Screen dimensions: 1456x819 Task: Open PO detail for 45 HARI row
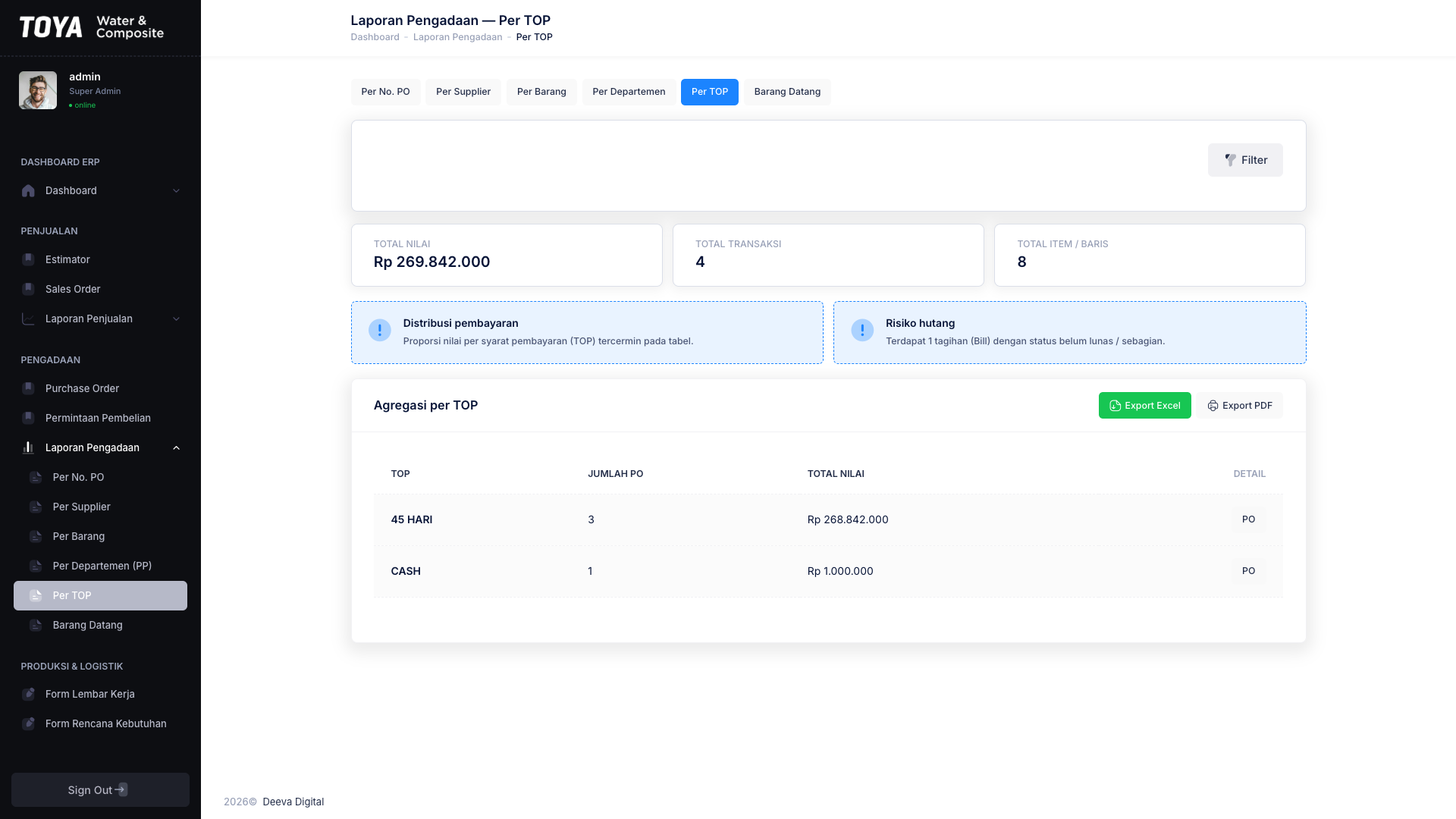click(1248, 519)
